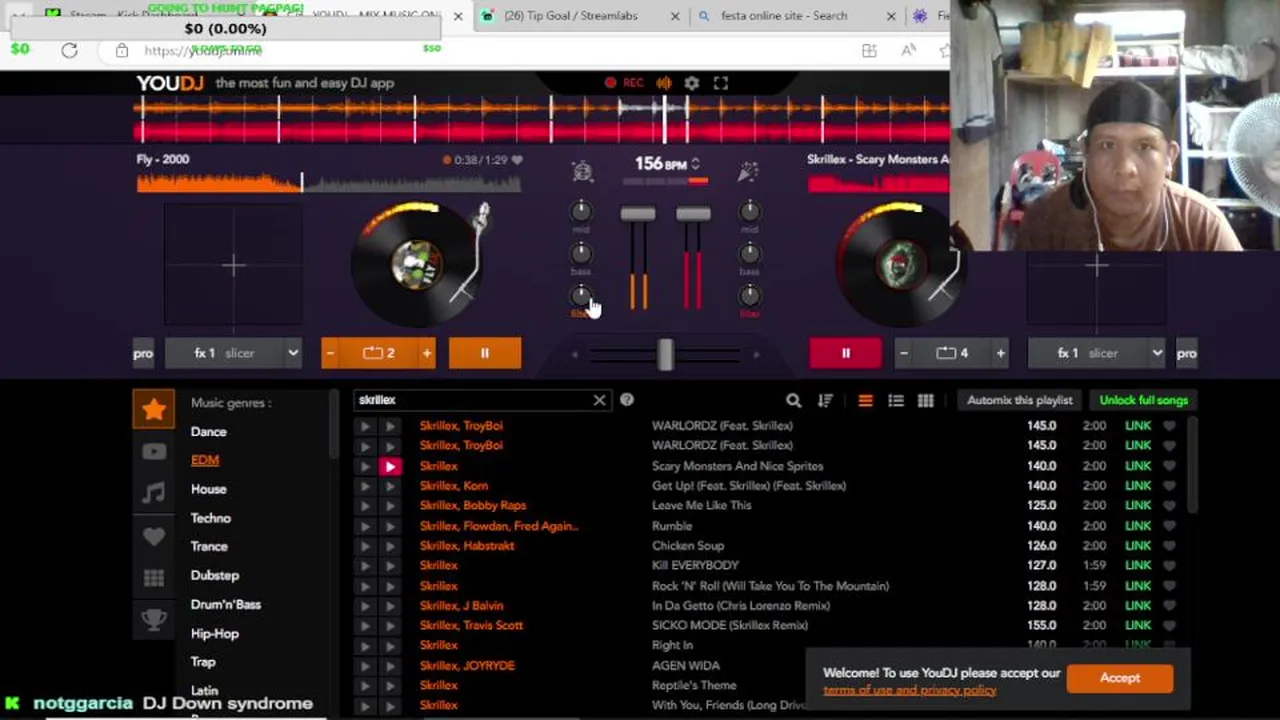The width and height of the screenshot is (1280, 720).
Task: Open the trophy sidebar tab
Action: pos(154,620)
